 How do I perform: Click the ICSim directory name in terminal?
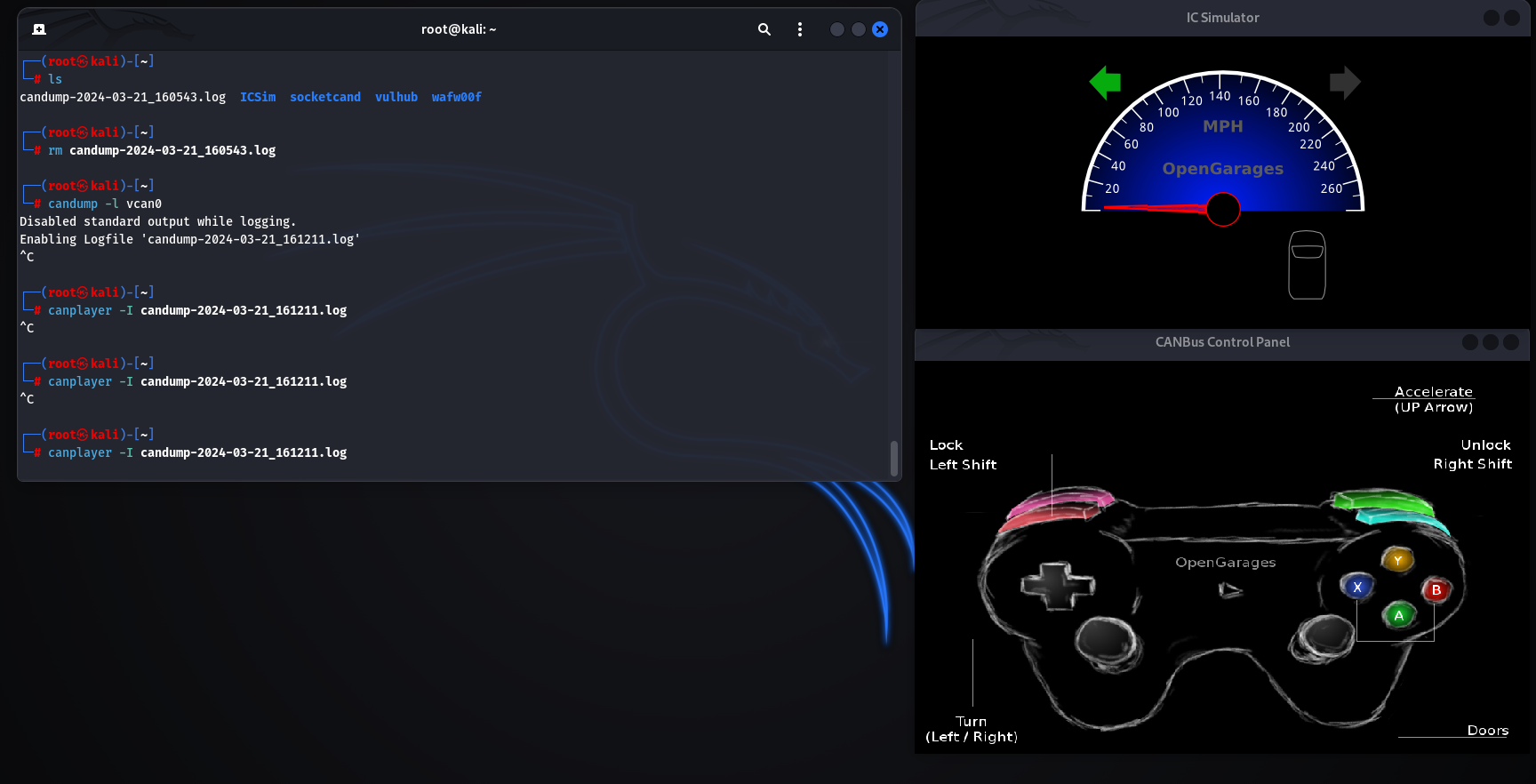pyautogui.click(x=258, y=97)
